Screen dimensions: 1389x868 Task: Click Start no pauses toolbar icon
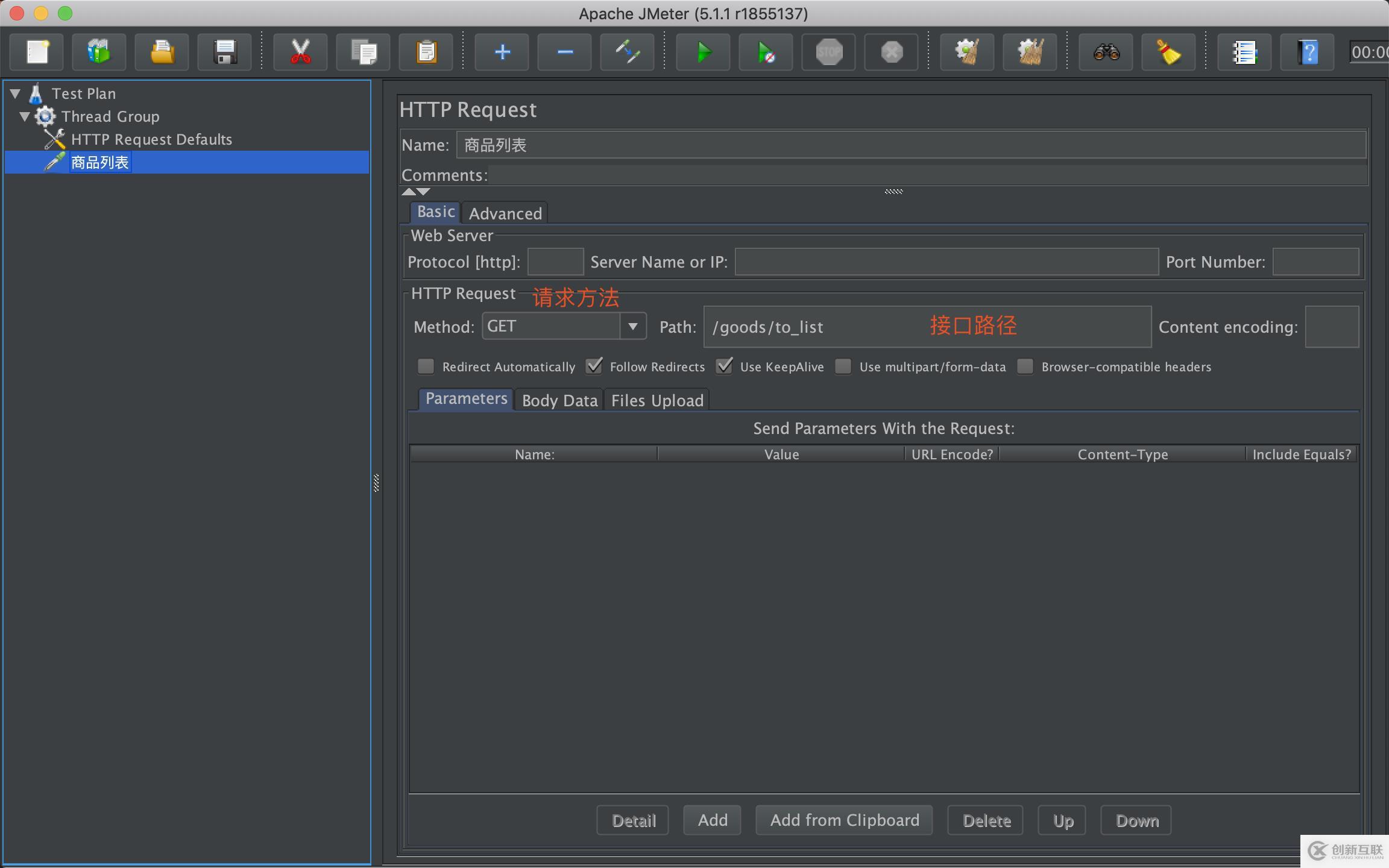click(x=766, y=52)
